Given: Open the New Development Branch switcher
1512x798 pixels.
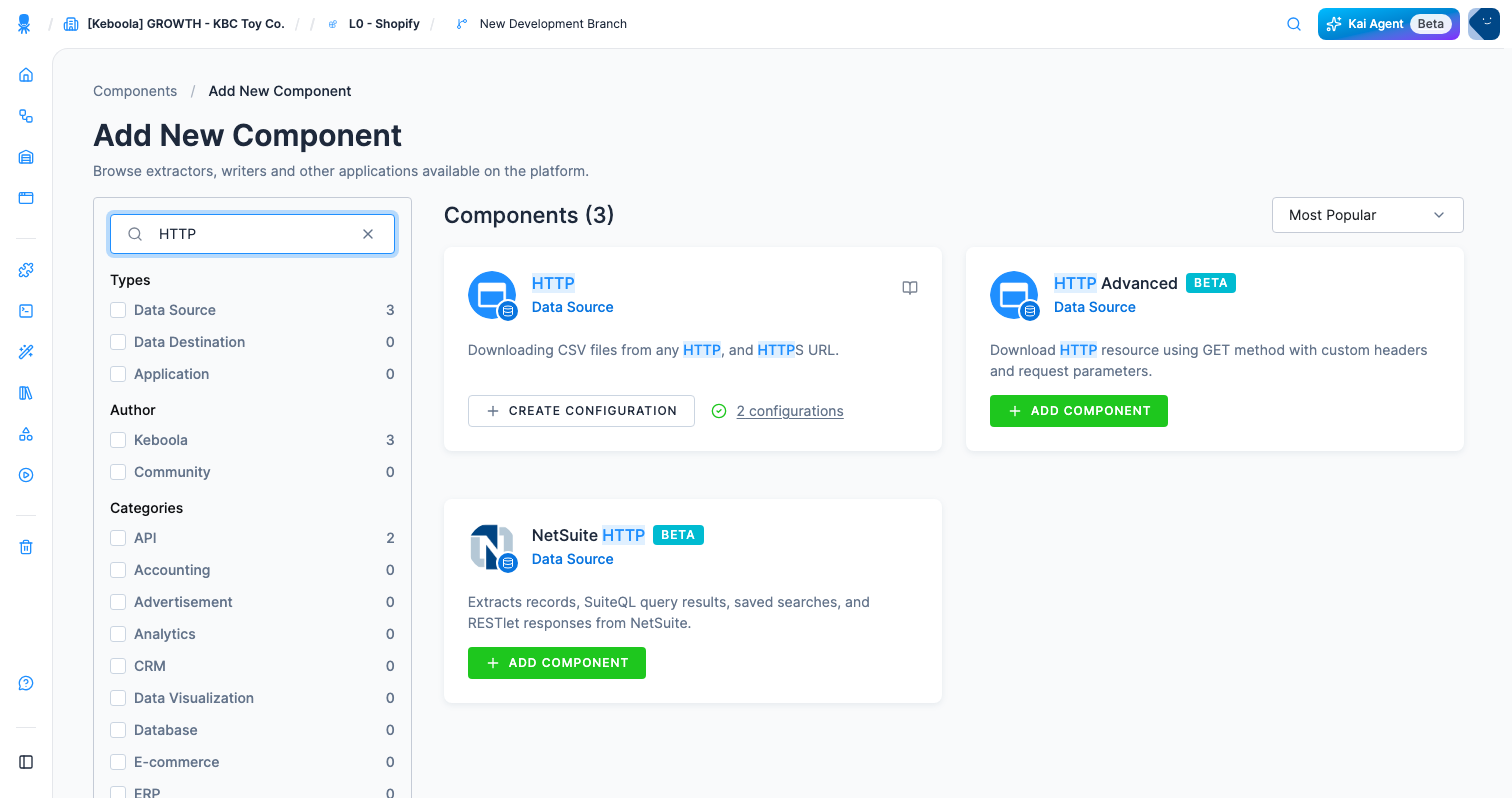Looking at the screenshot, I should pyautogui.click(x=553, y=24).
